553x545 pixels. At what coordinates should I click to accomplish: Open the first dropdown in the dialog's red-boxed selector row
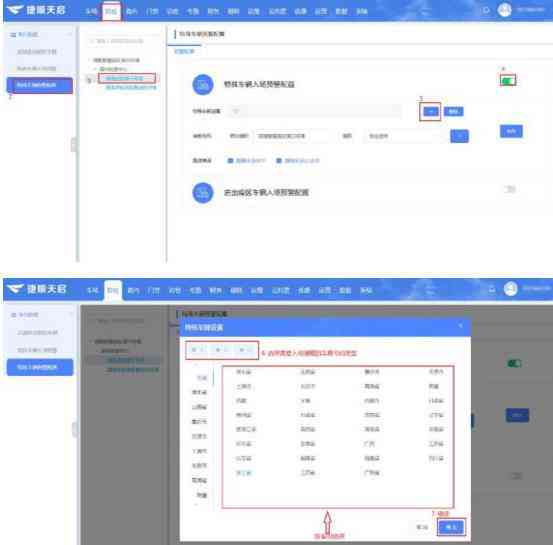pyautogui.click(x=198, y=350)
